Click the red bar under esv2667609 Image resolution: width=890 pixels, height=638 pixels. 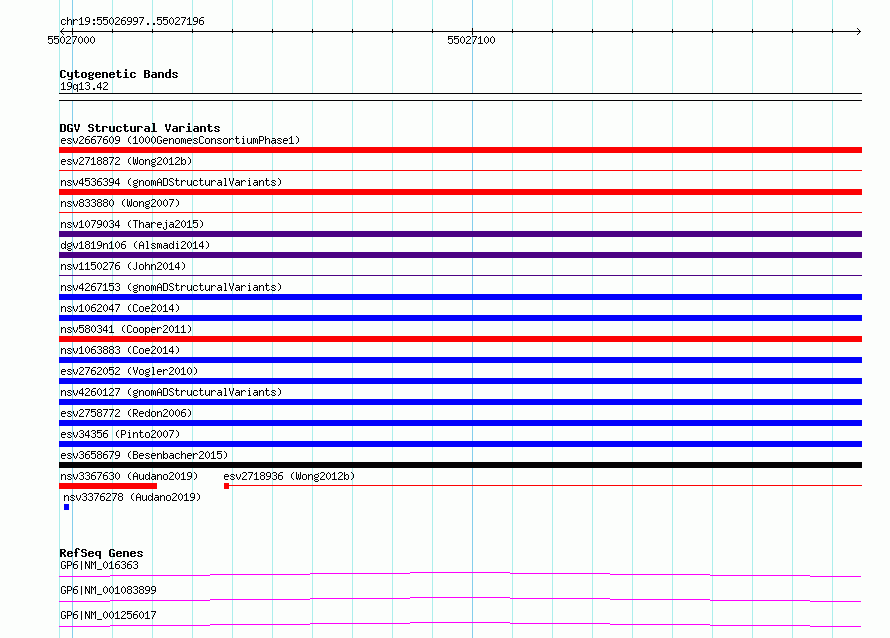coord(460,150)
